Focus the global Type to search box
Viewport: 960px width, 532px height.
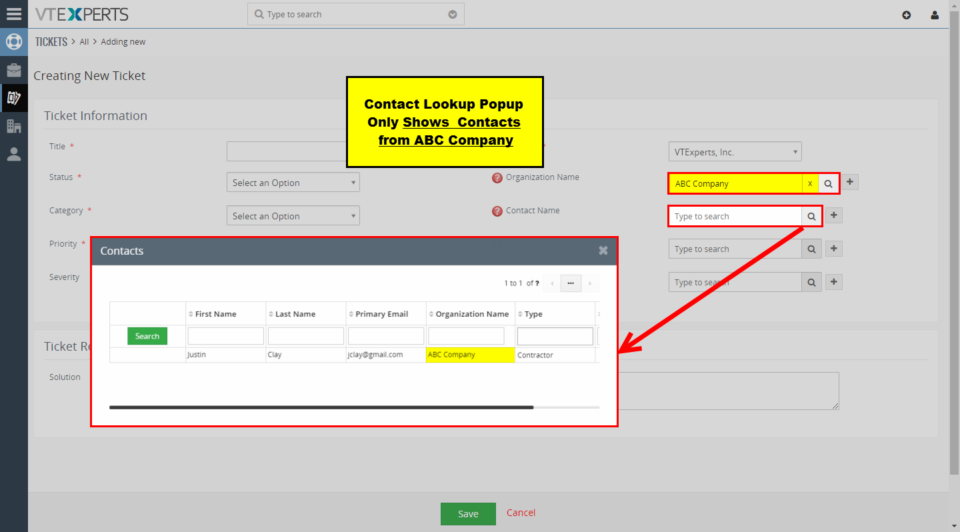(x=356, y=14)
